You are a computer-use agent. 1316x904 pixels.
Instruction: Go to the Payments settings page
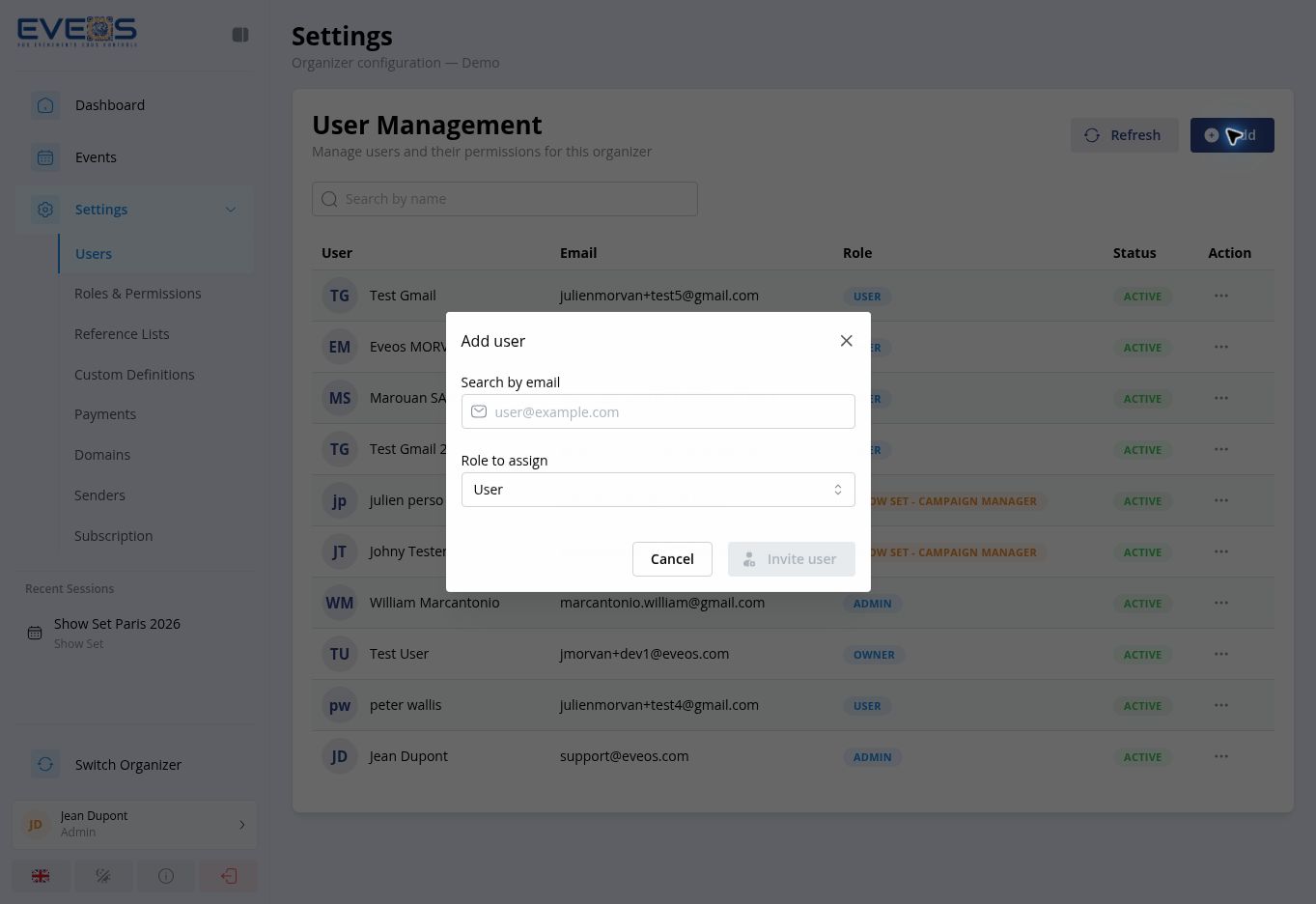[105, 414]
